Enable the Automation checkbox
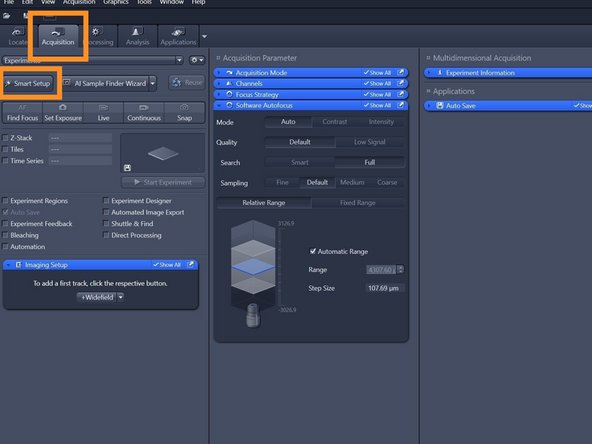Image resolution: width=592 pixels, height=444 pixels. (x=5, y=247)
